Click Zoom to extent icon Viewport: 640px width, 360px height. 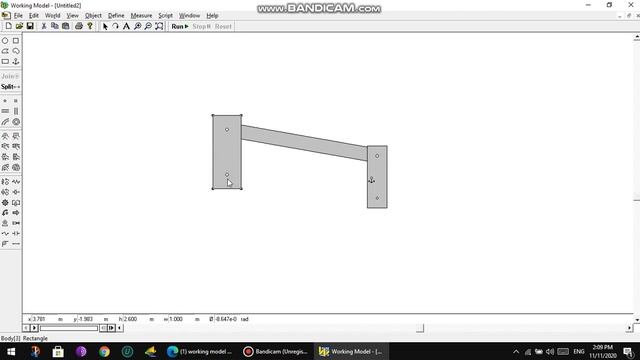click(159, 26)
